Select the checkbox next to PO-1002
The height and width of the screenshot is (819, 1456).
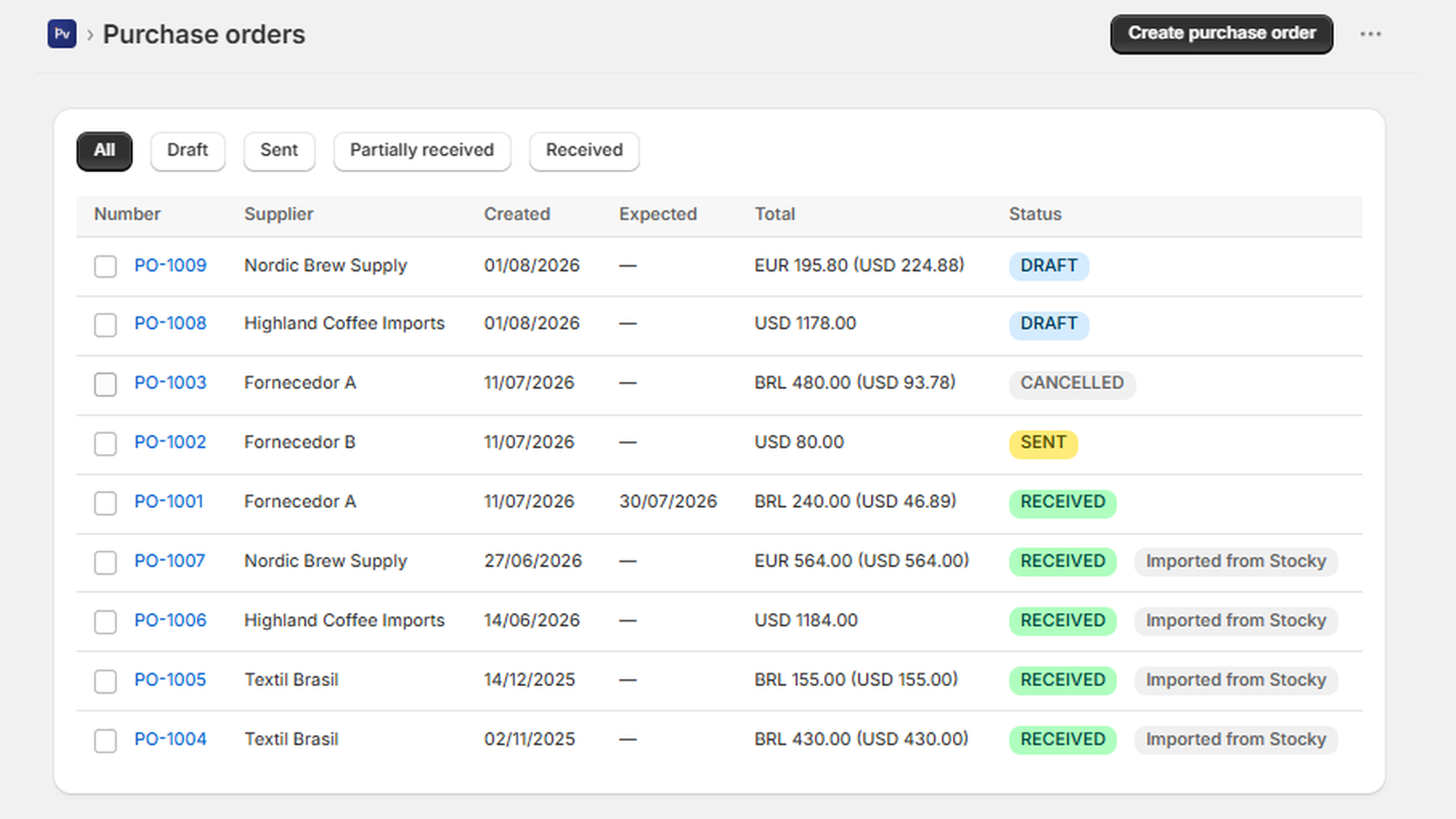point(106,444)
